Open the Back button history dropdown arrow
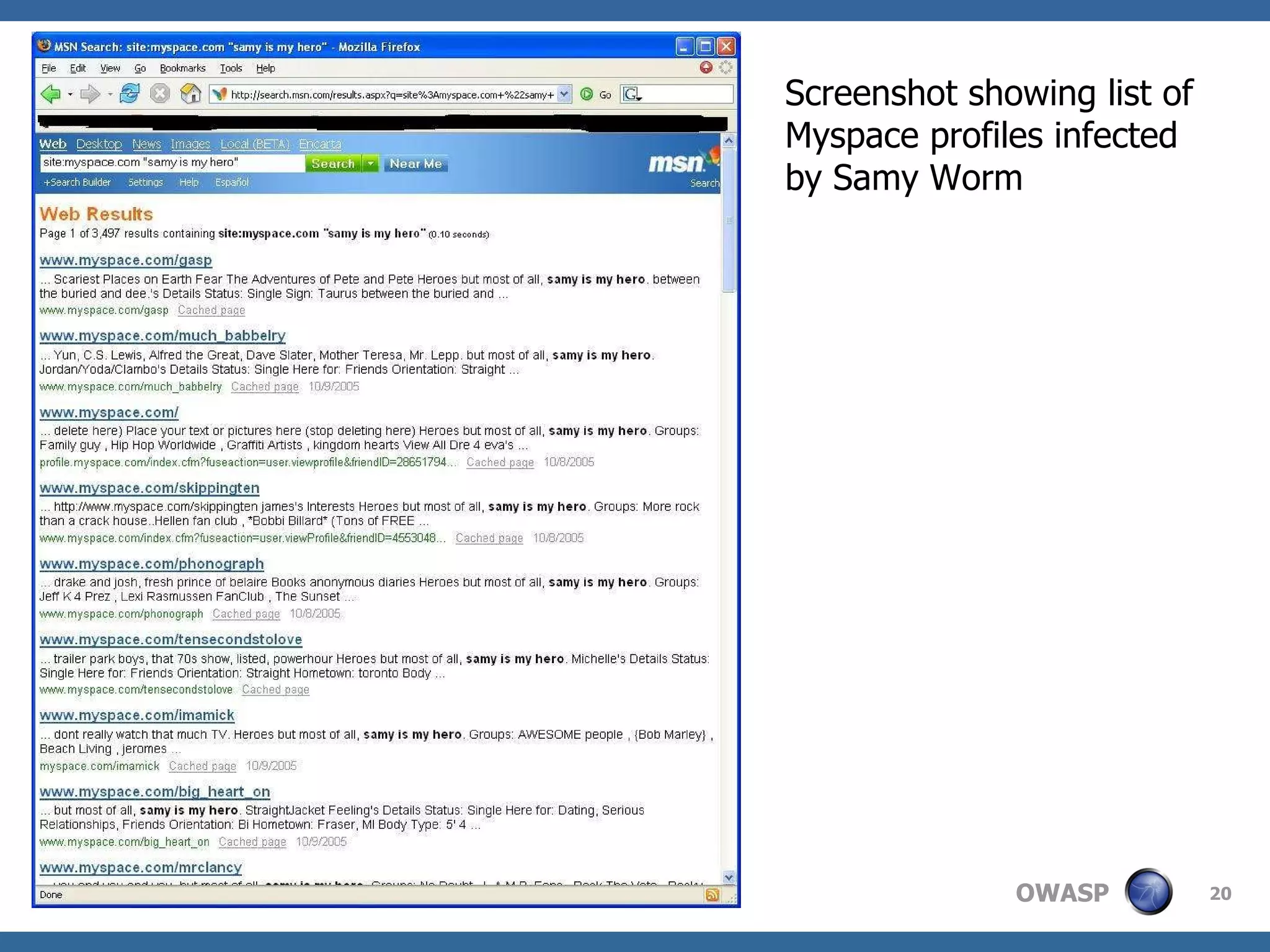The width and height of the screenshot is (1270, 952). click(70, 94)
